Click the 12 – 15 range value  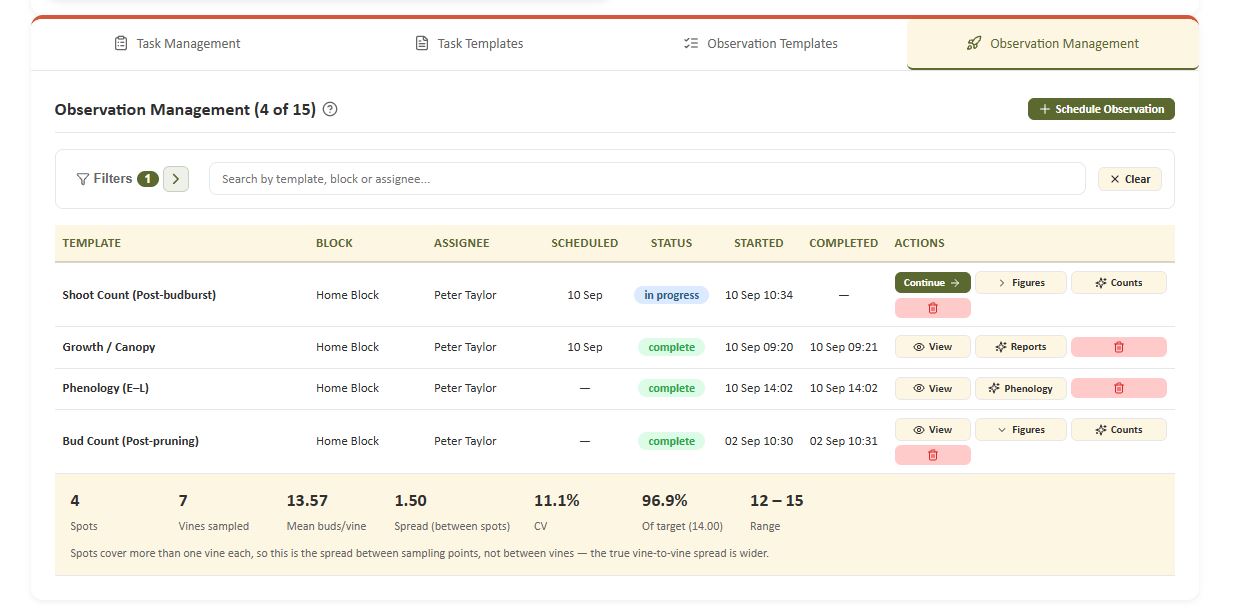click(x=777, y=500)
